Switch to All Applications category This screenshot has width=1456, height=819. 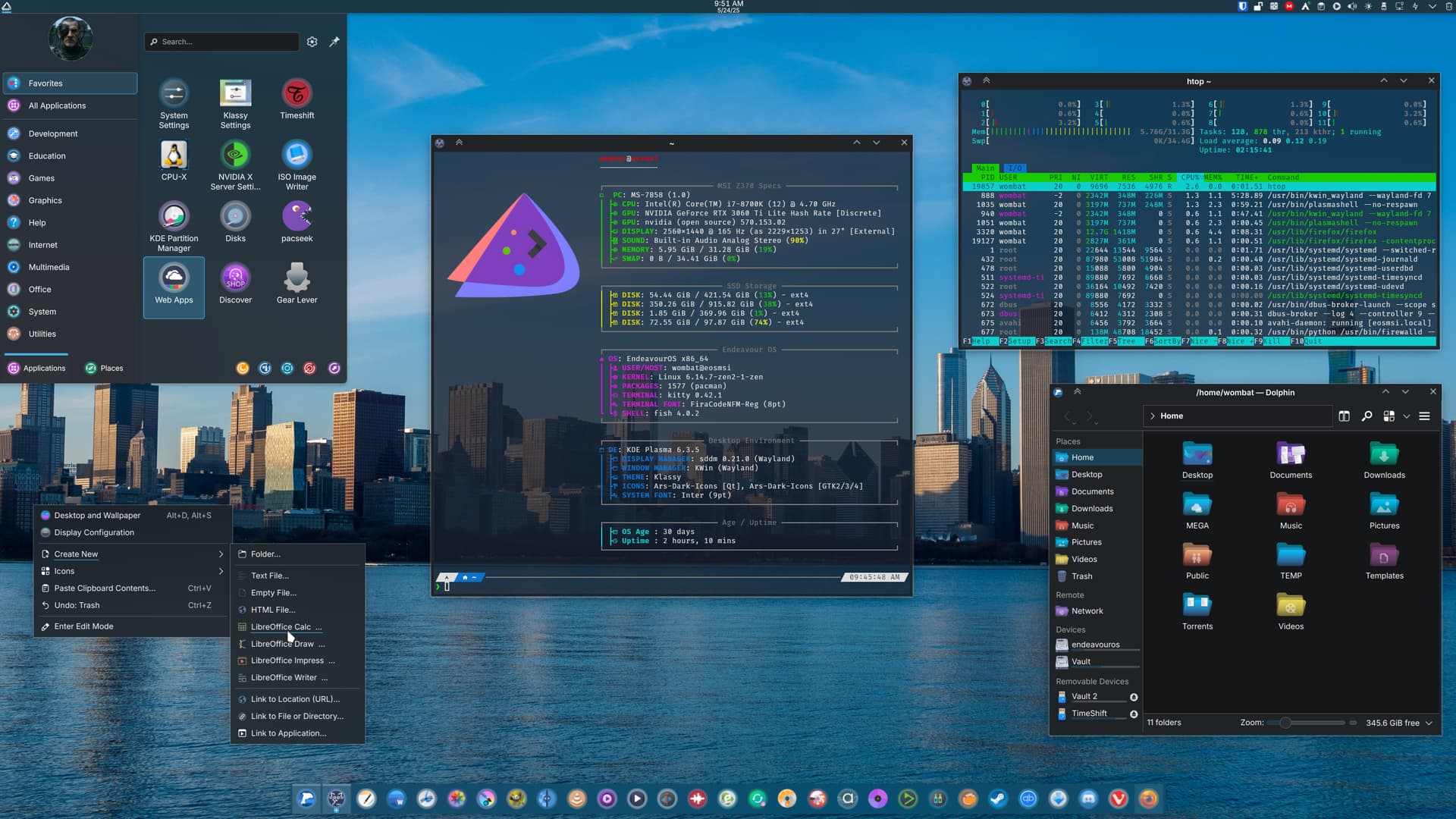[57, 105]
